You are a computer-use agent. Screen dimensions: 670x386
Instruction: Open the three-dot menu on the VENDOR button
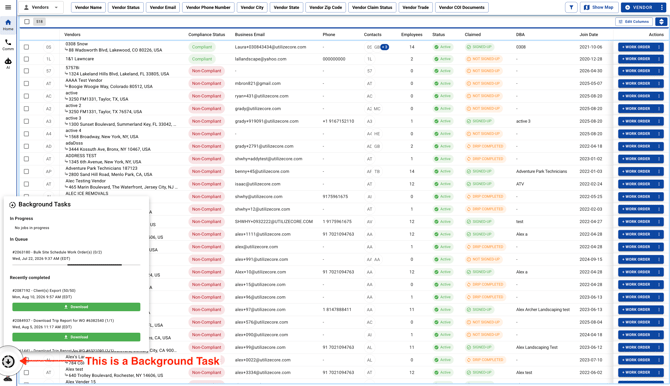pyautogui.click(x=662, y=7)
